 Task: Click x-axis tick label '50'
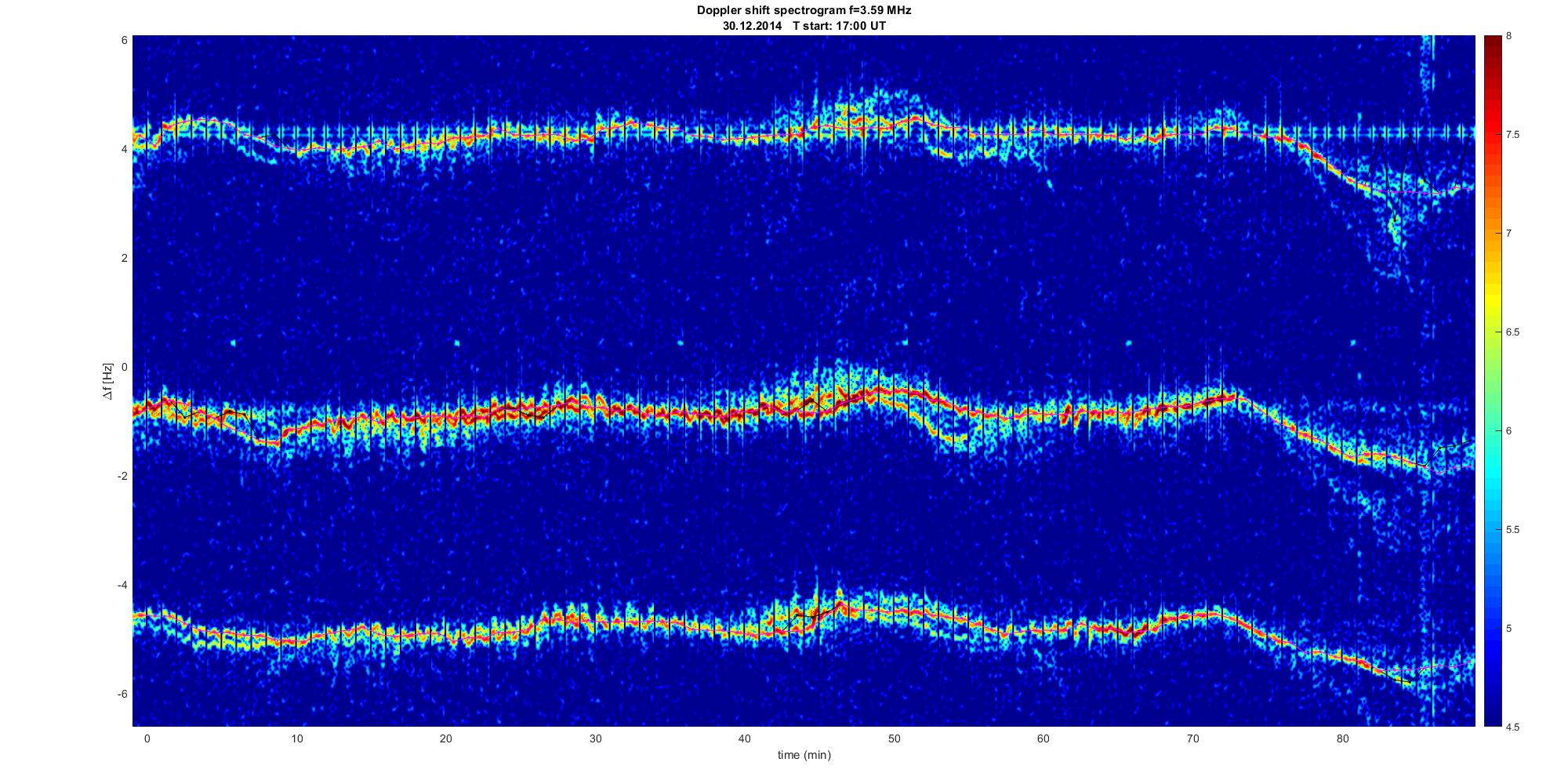[894, 738]
